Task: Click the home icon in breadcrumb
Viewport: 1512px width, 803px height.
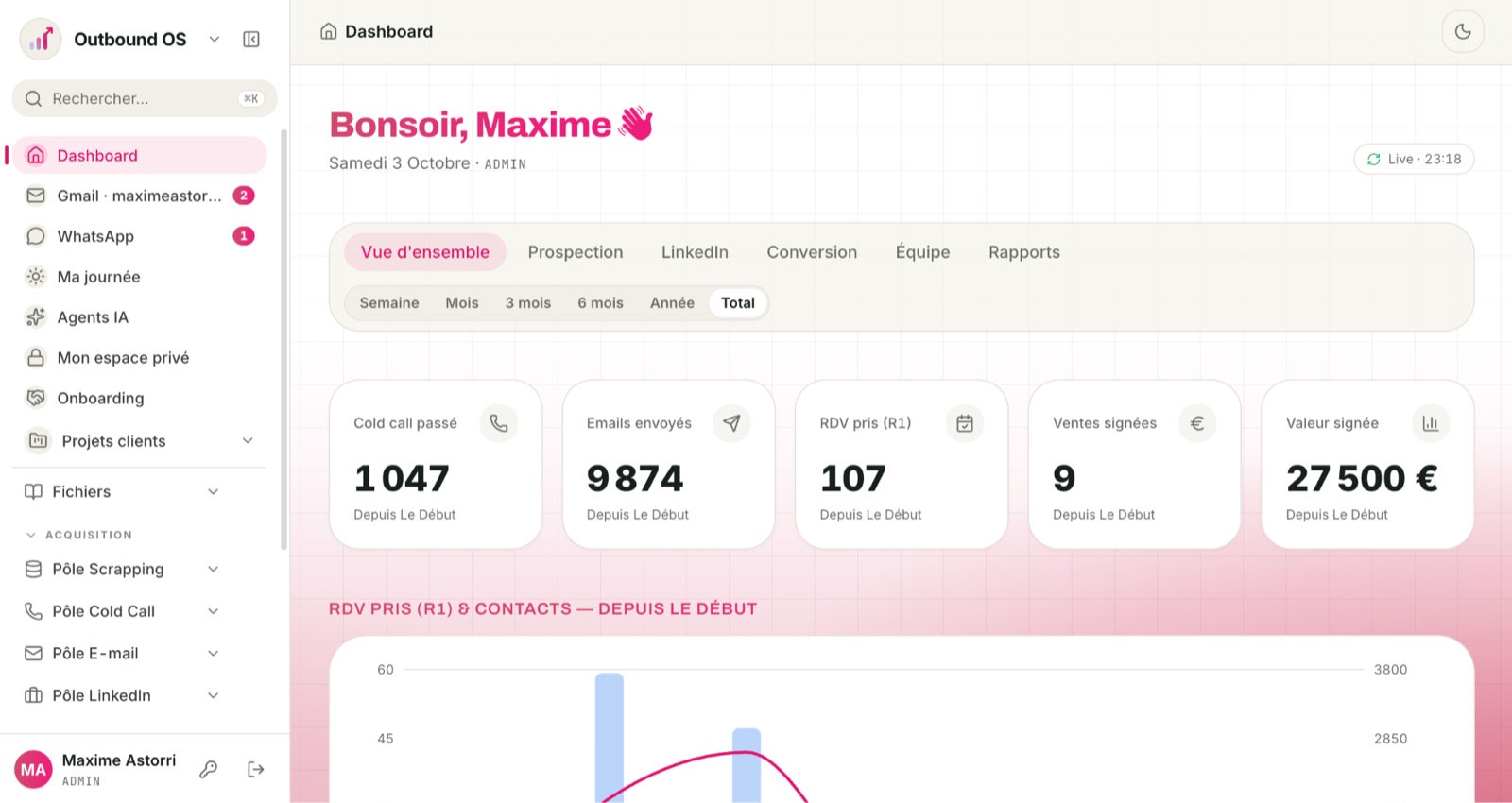Action: point(329,31)
